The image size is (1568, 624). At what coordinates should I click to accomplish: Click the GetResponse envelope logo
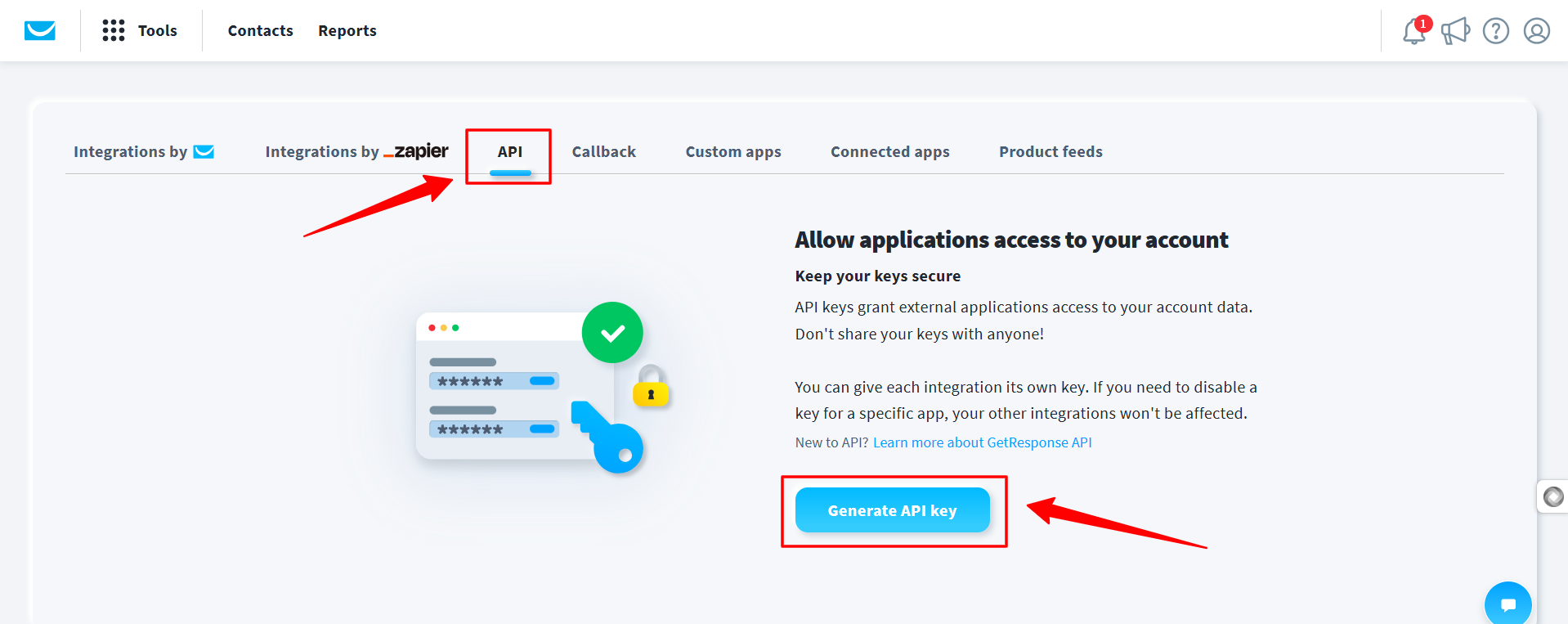(x=39, y=30)
